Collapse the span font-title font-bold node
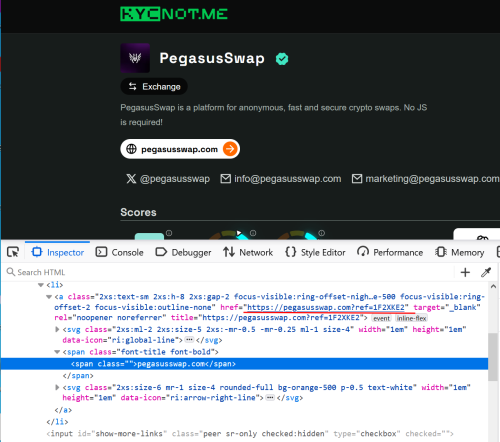This screenshot has width=500, height=442. (57, 352)
